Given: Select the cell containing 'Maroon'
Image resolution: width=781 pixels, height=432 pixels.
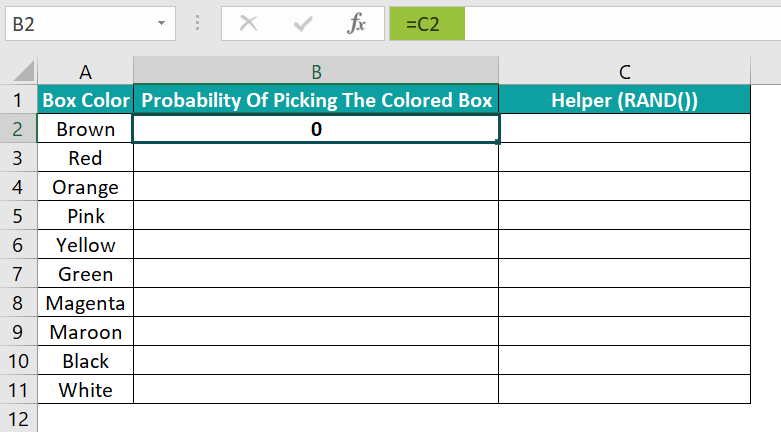Looking at the screenshot, I should [86, 331].
